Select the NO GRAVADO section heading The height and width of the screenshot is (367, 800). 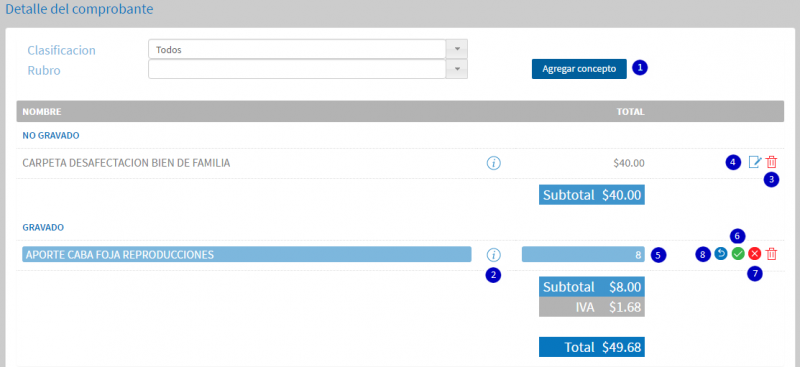(x=50, y=136)
